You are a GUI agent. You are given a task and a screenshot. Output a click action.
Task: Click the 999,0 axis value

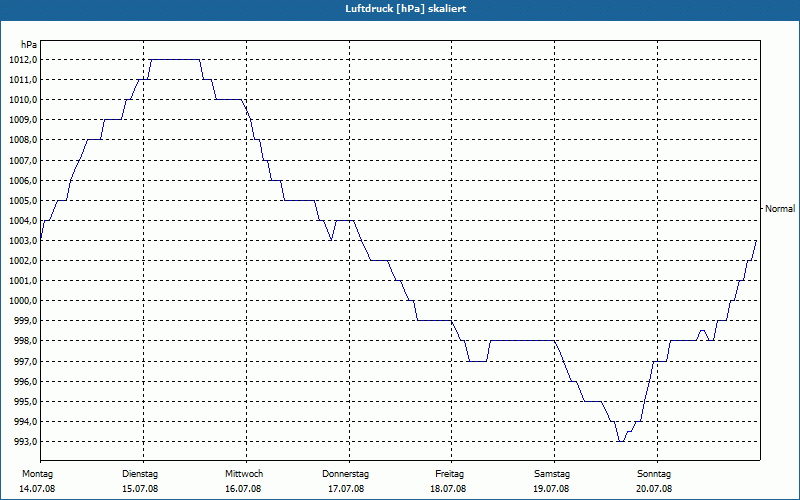26,321
